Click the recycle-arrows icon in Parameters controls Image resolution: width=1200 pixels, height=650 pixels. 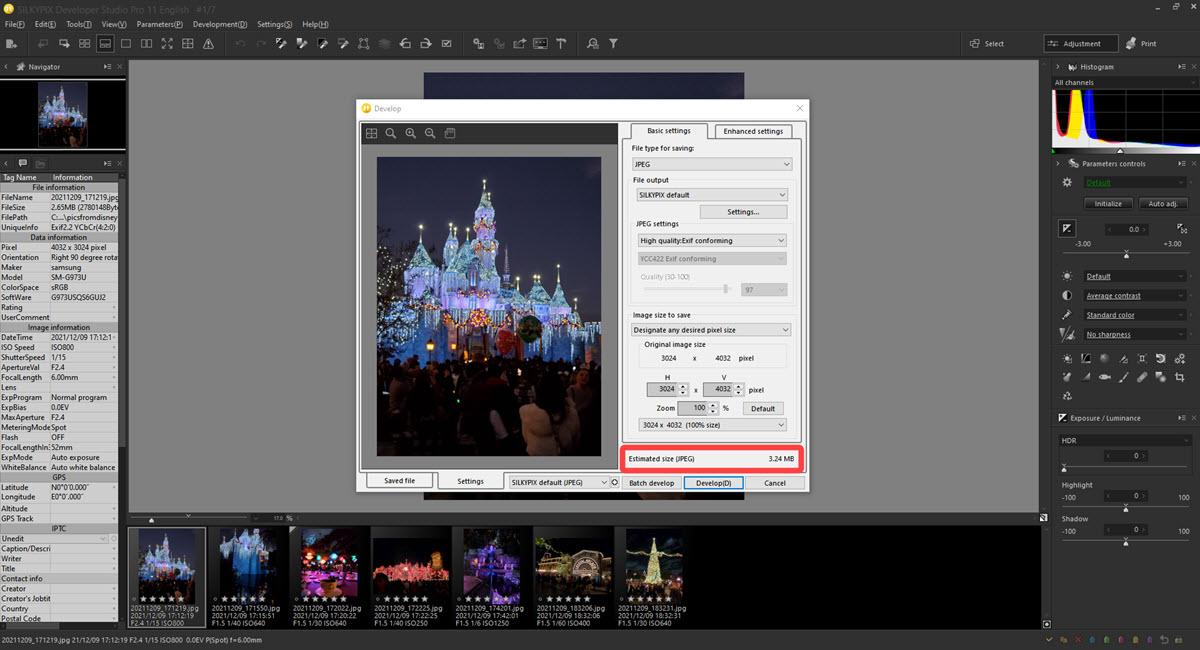1067,396
